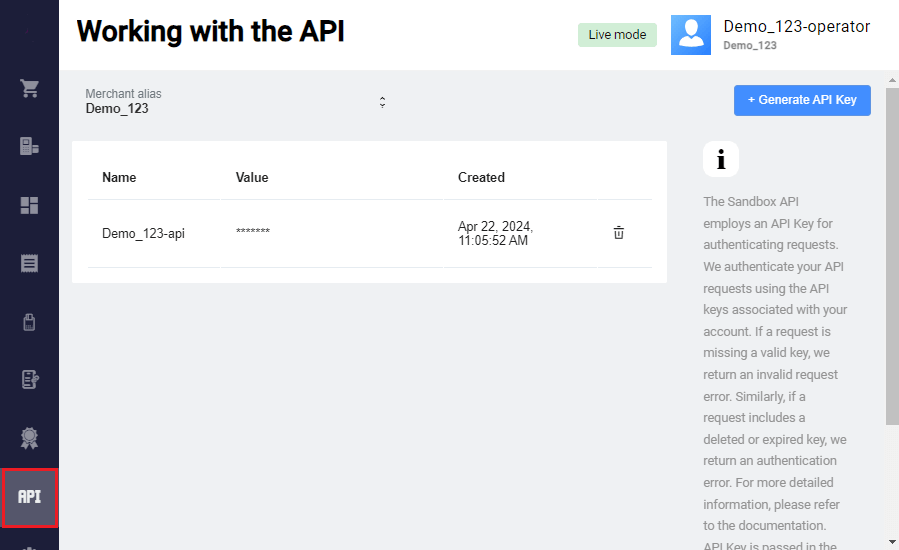Click the Created column header
Viewport: 899px width, 550px height.
(x=481, y=178)
